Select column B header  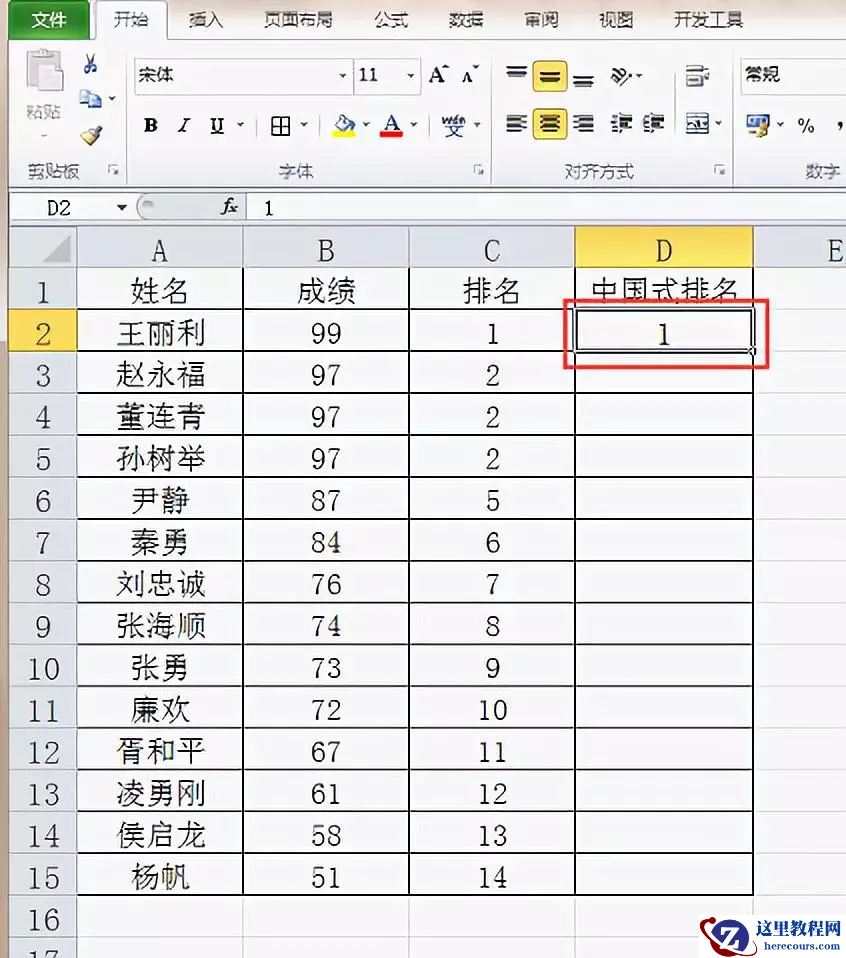(x=326, y=249)
